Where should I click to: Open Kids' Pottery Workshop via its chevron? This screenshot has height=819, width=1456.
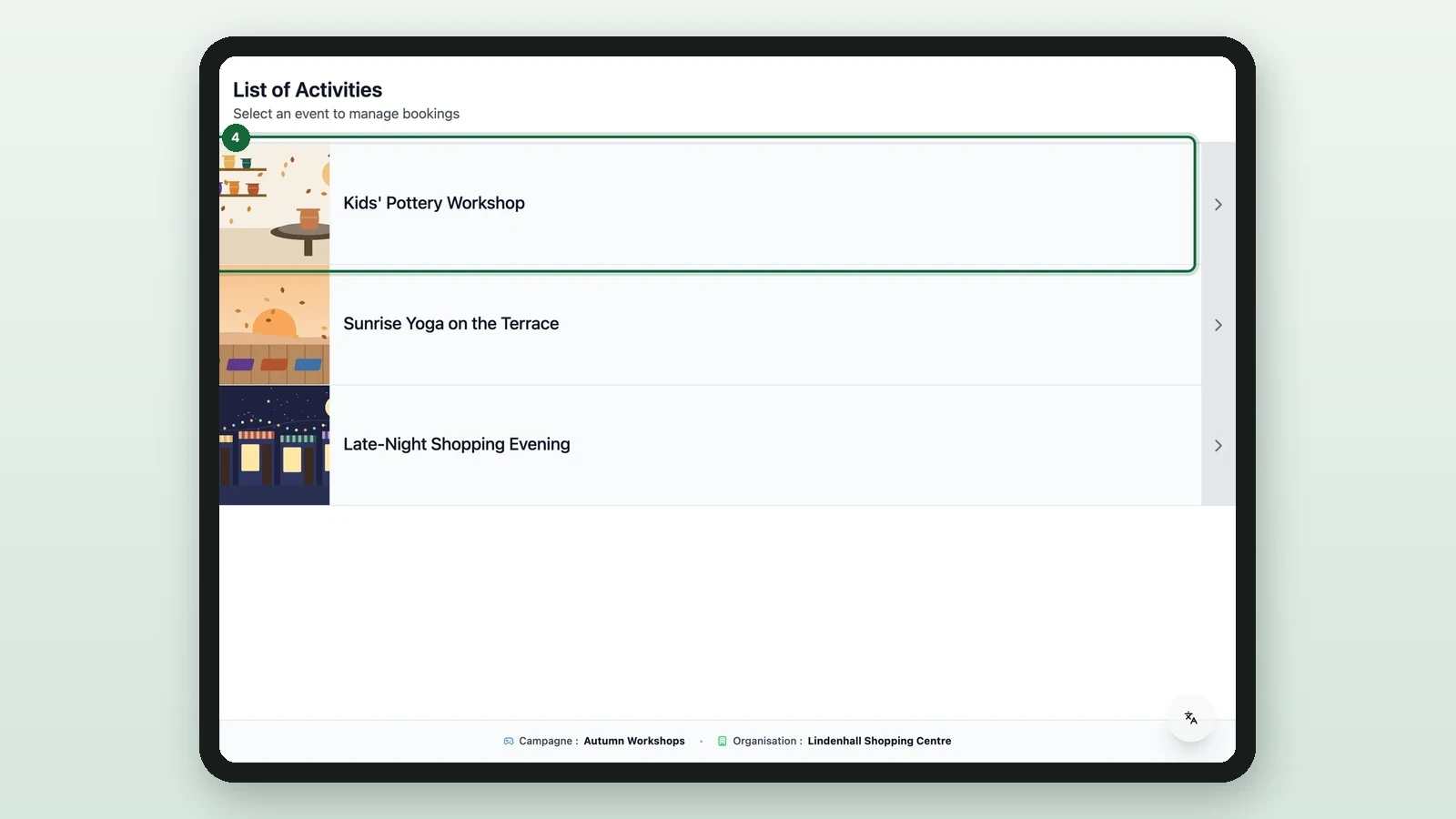tap(1218, 205)
